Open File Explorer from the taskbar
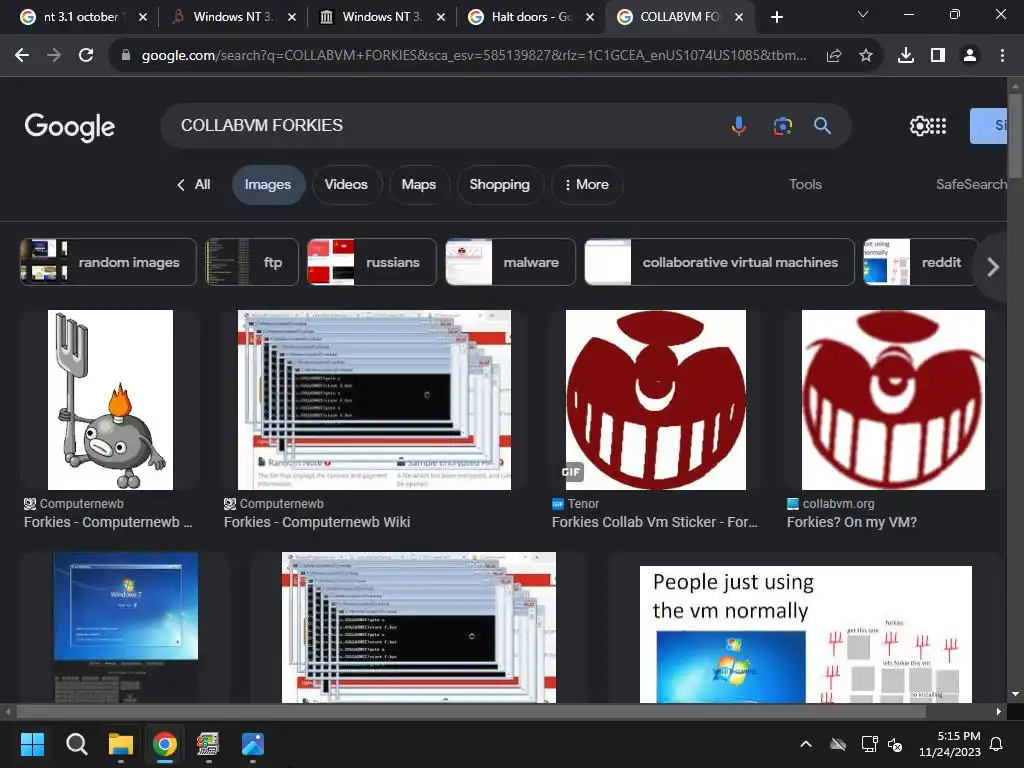This screenshot has height=768, width=1024. pyautogui.click(x=121, y=744)
